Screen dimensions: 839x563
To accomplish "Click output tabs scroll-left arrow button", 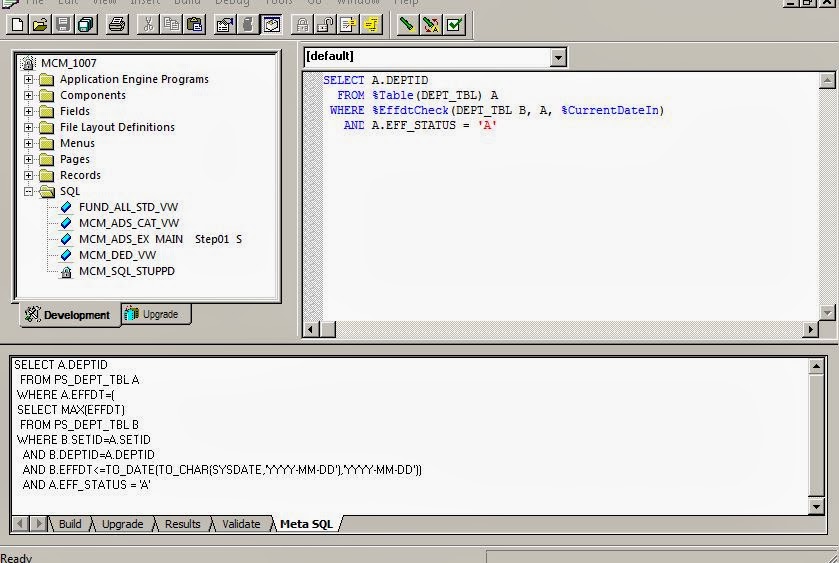I will 20,523.
